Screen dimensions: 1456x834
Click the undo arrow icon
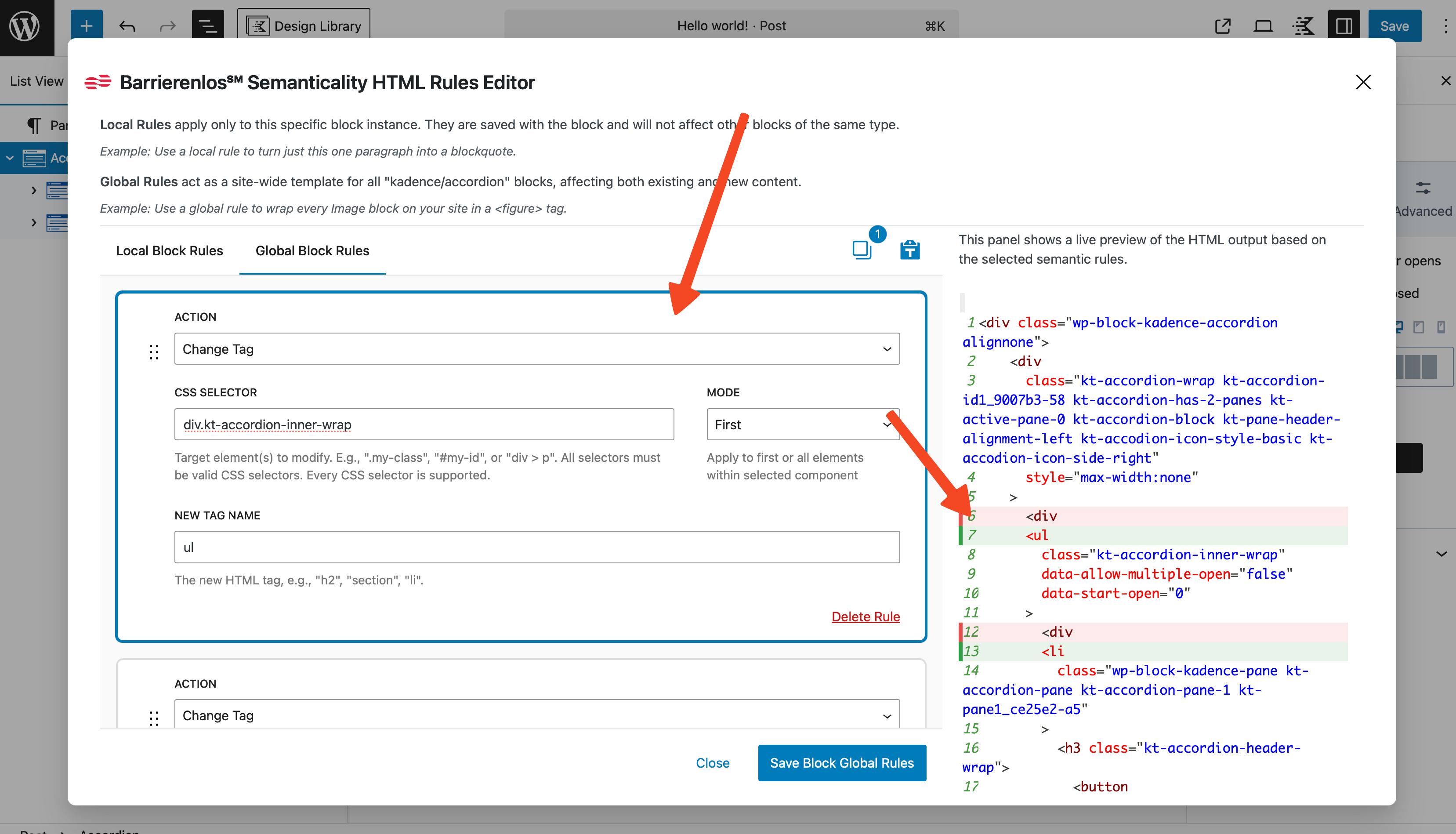point(127,26)
